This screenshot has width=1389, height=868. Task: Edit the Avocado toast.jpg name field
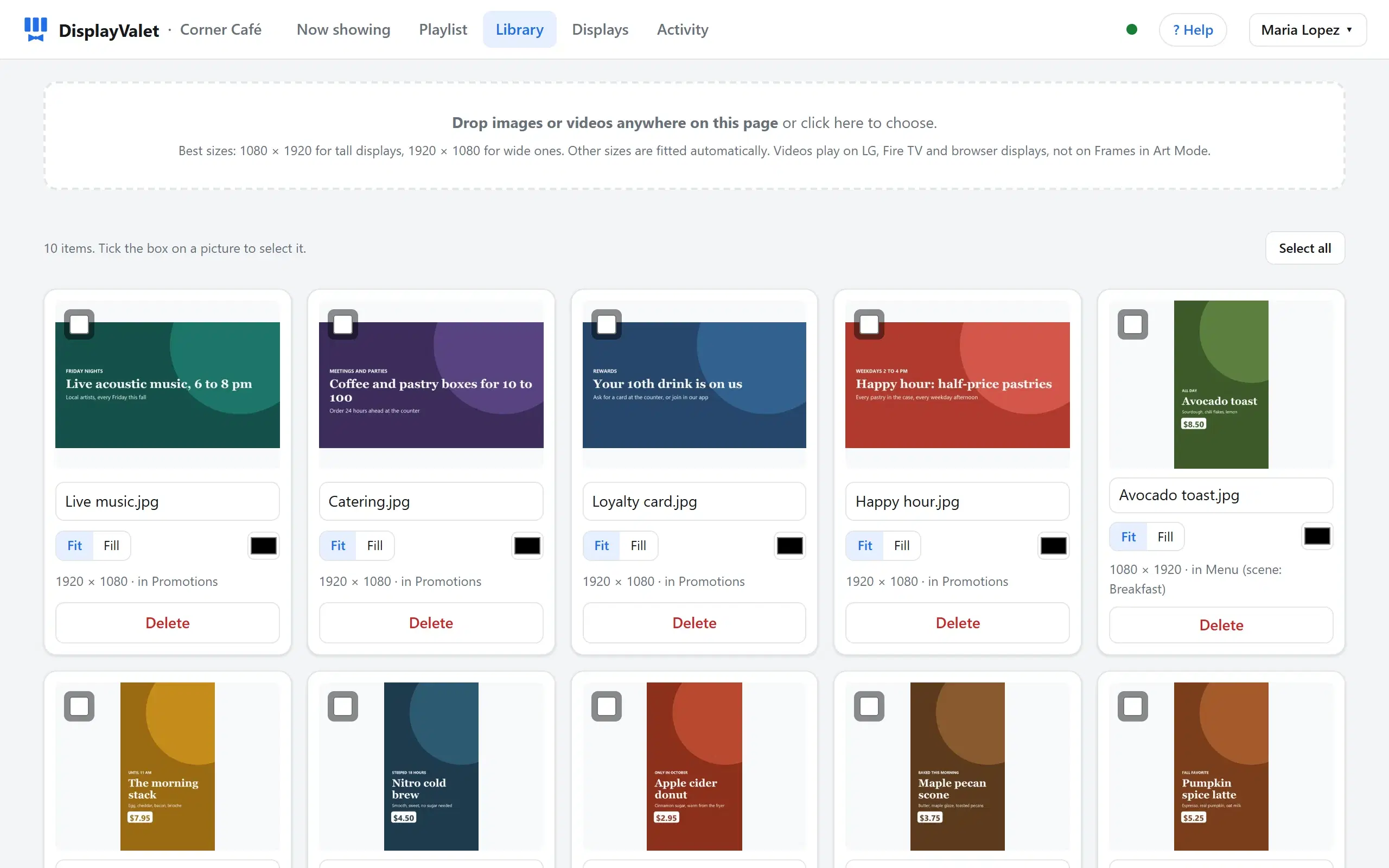coord(1221,495)
